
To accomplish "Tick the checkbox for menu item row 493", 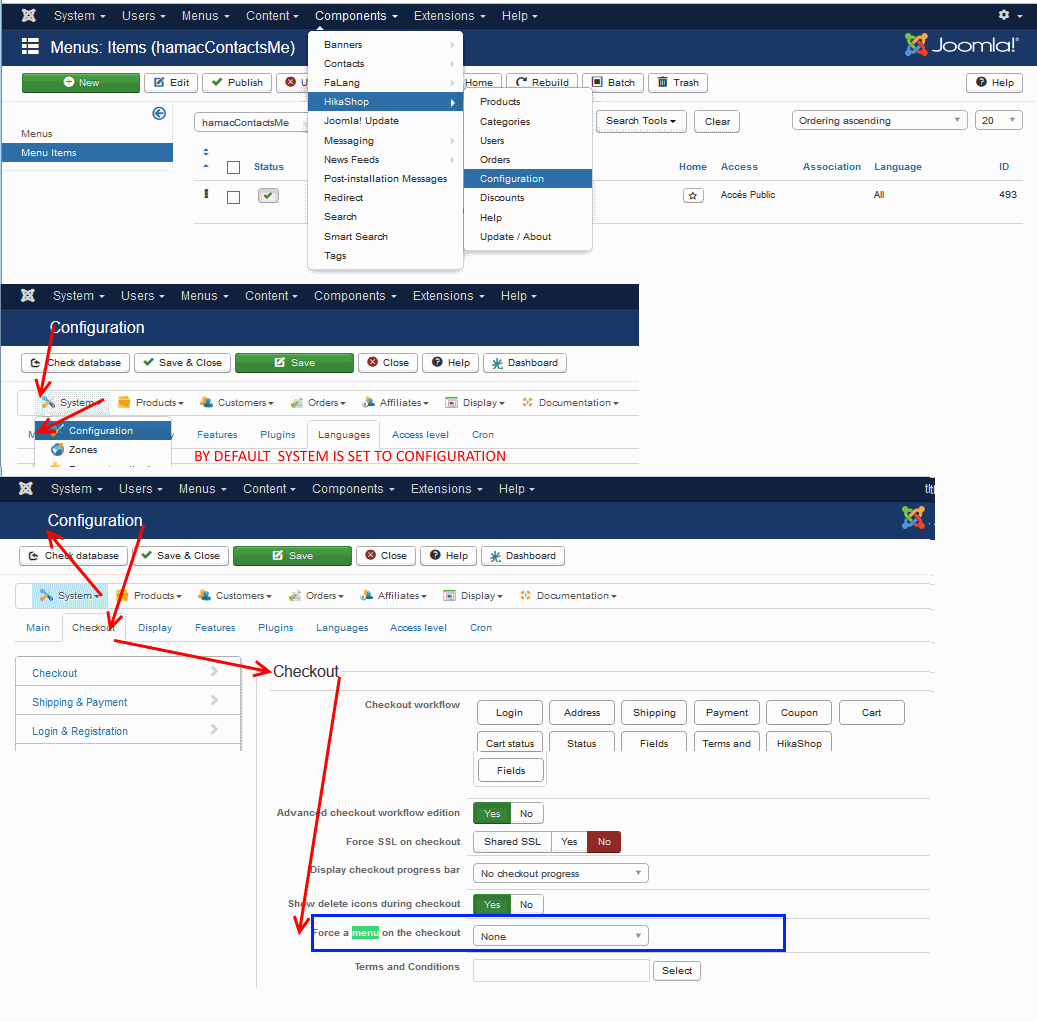I will tap(233, 197).
